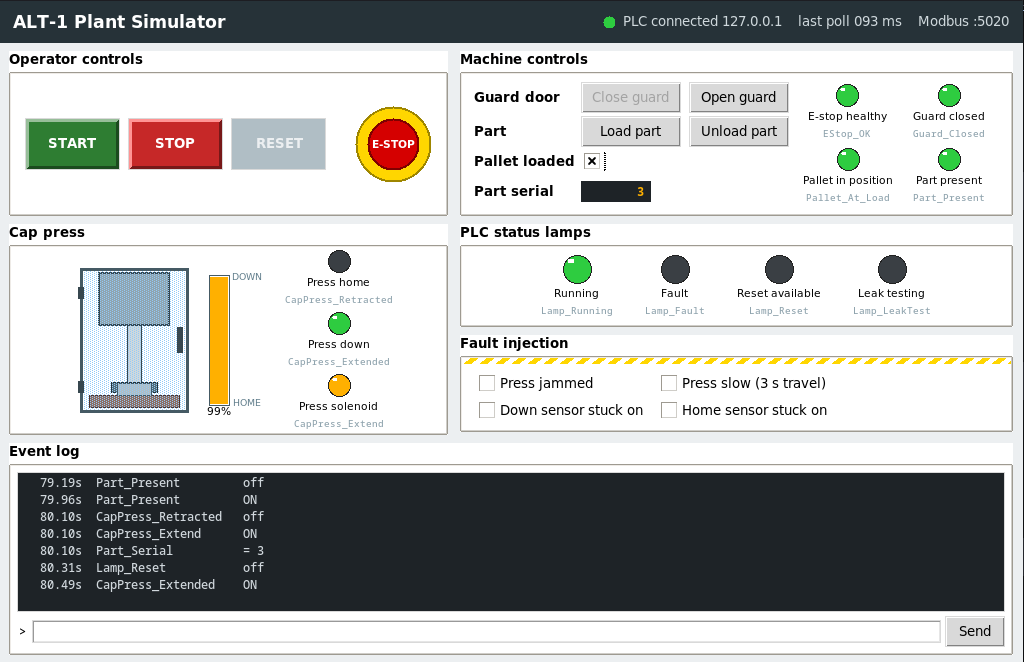Toggle the Pallet loaded checkbox
The width and height of the screenshot is (1024, 662).
592,161
